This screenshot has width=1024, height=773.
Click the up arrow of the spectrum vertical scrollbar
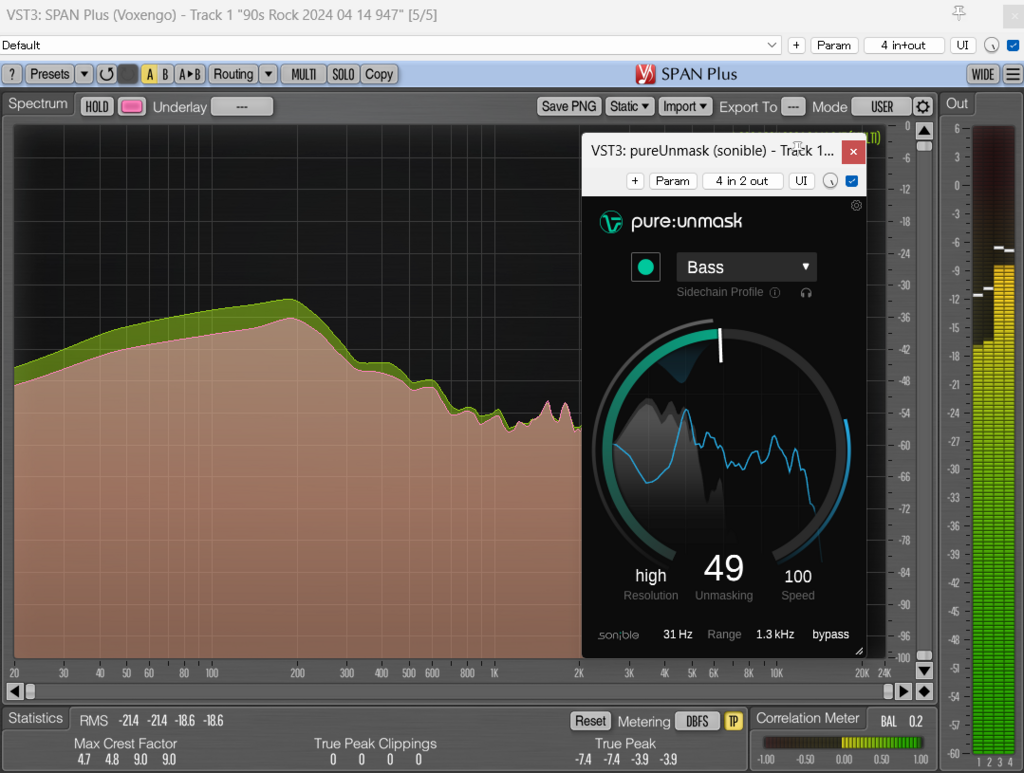[x=924, y=131]
